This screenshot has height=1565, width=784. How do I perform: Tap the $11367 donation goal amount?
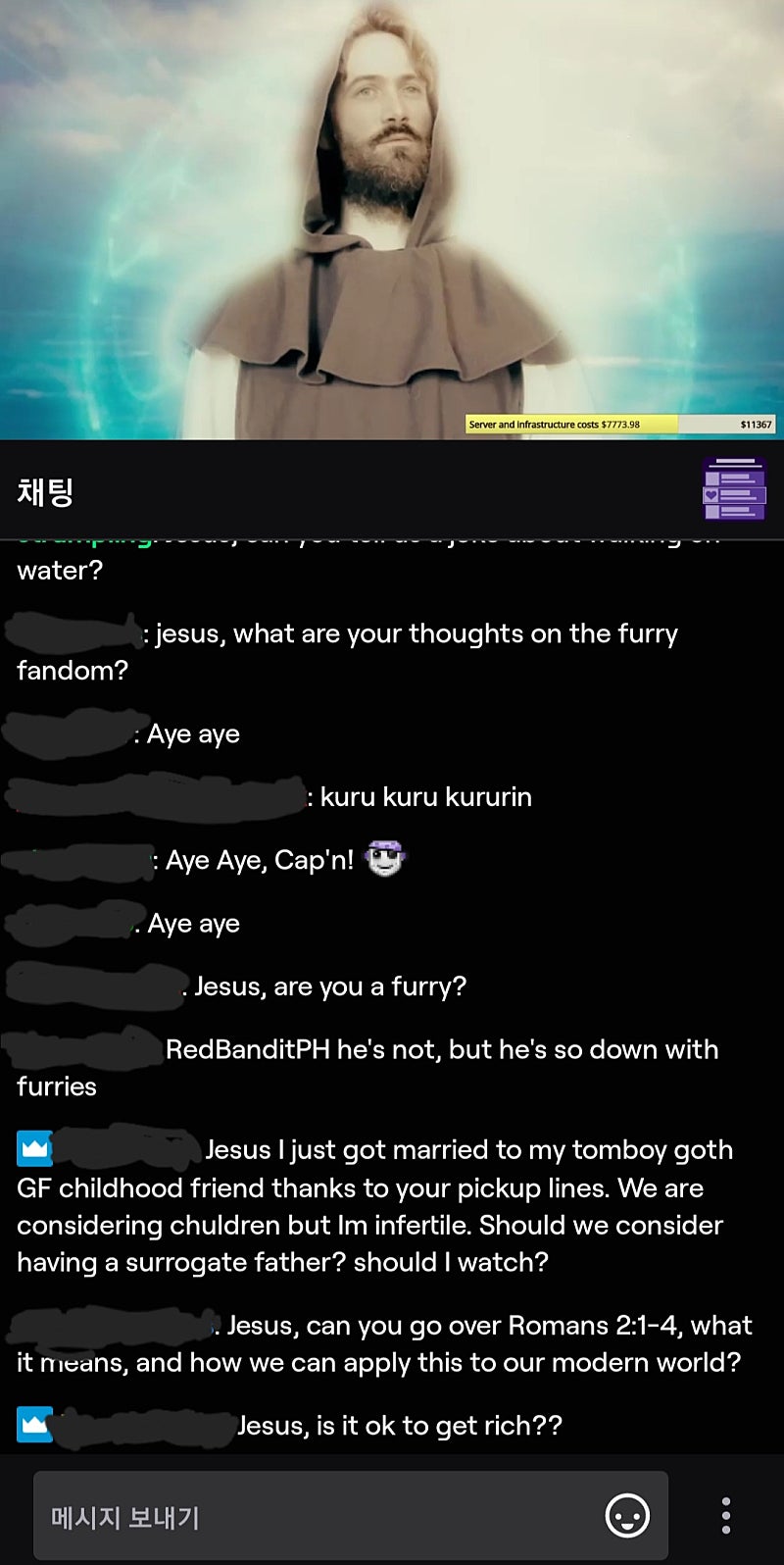click(x=756, y=425)
